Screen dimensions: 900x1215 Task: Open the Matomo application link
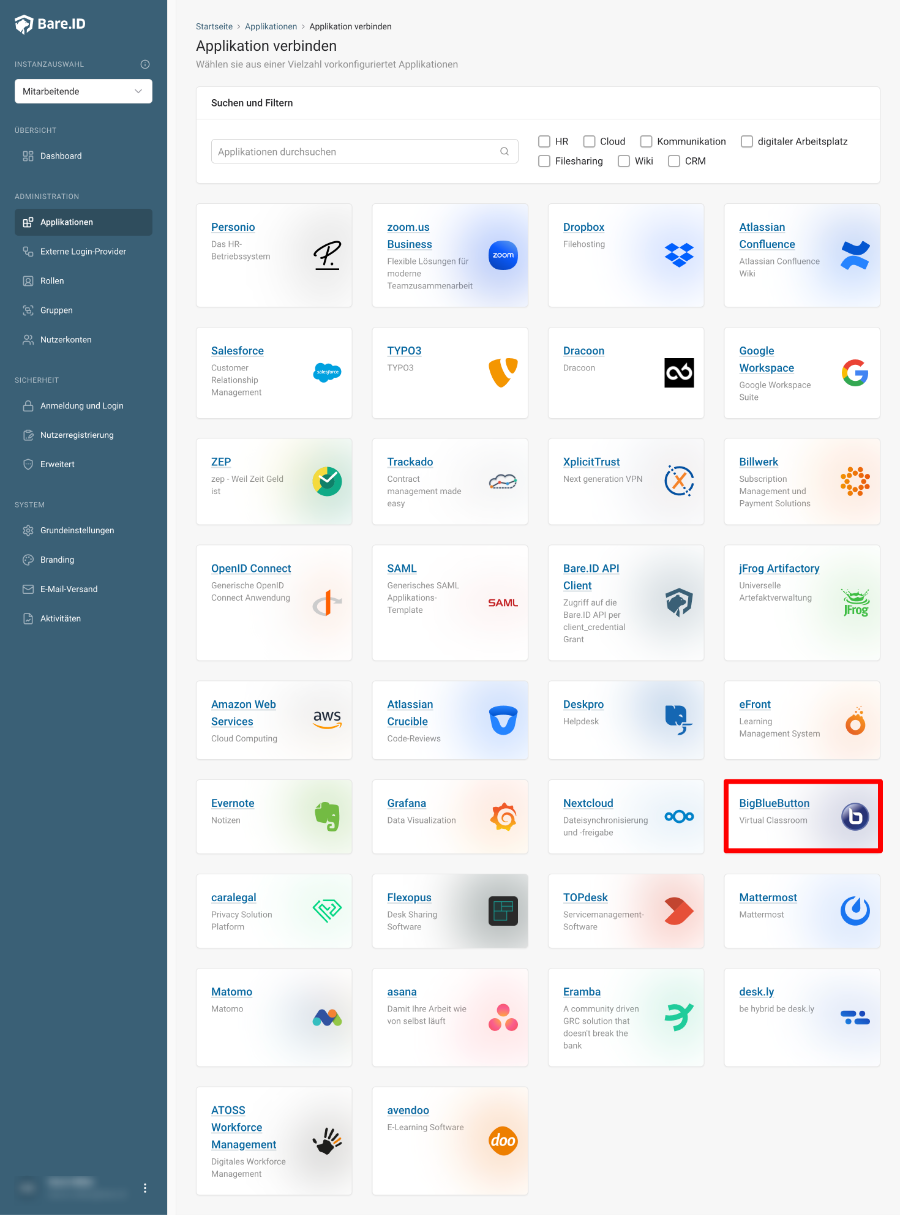pos(231,992)
